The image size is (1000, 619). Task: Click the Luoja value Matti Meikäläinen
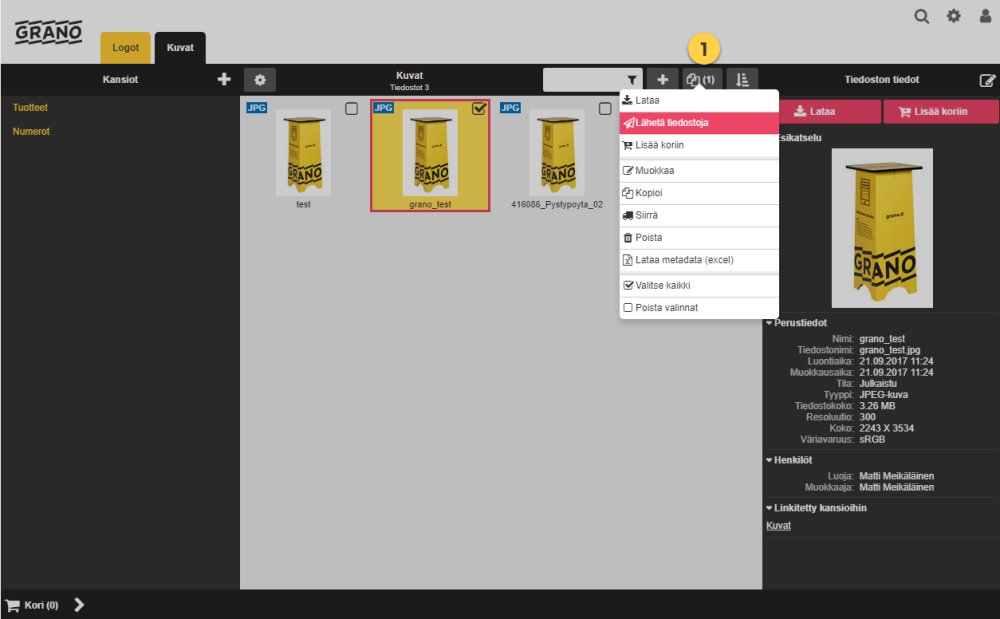click(896, 476)
